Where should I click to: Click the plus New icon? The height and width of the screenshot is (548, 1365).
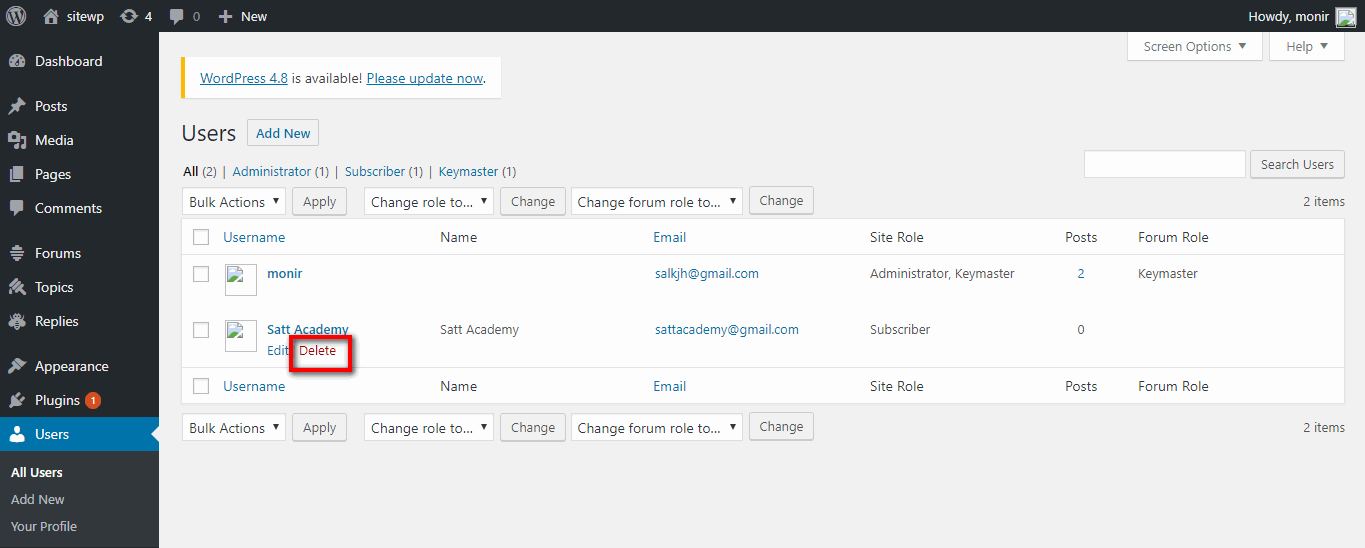[x=225, y=16]
